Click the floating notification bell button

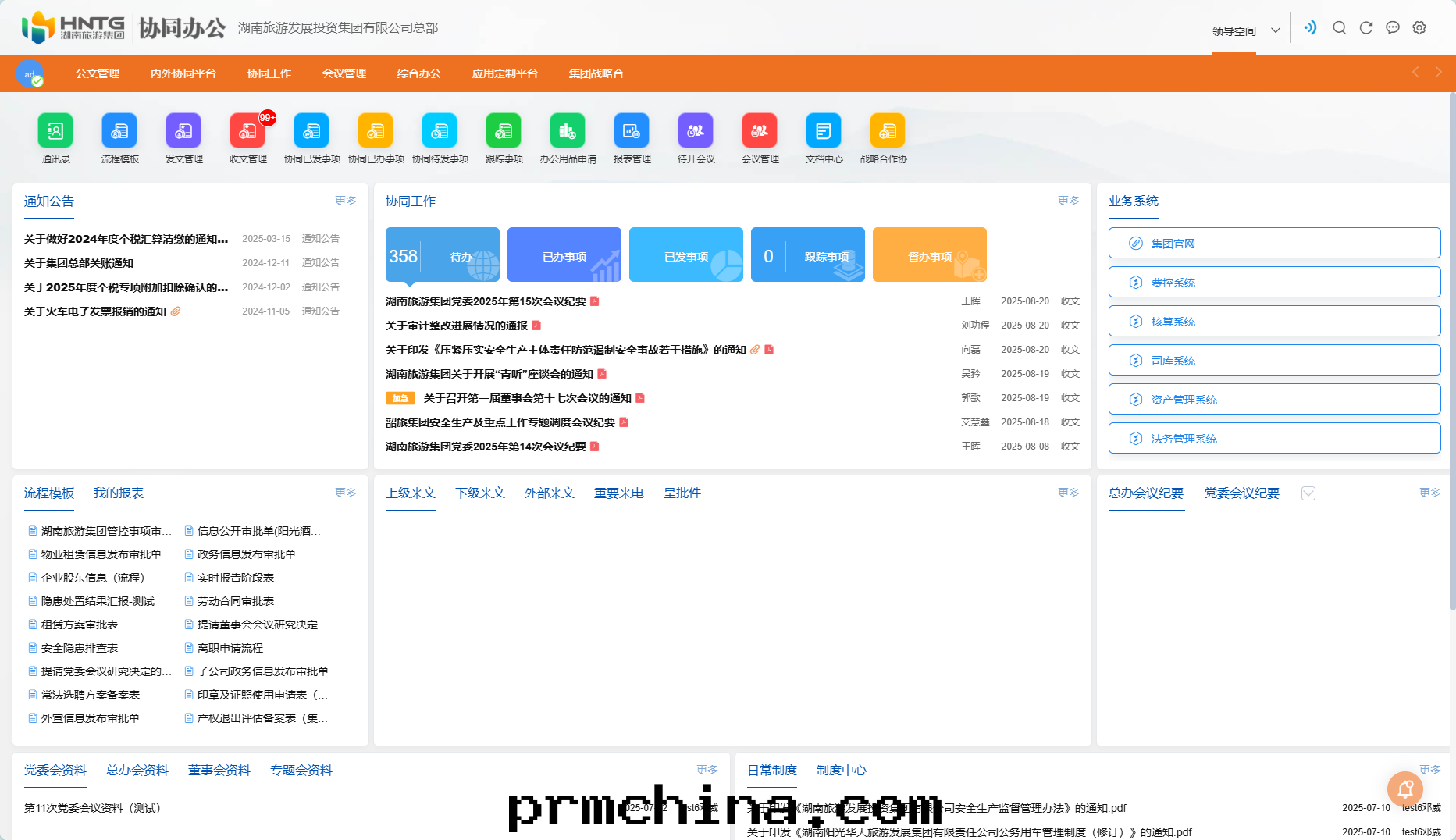point(1405,788)
